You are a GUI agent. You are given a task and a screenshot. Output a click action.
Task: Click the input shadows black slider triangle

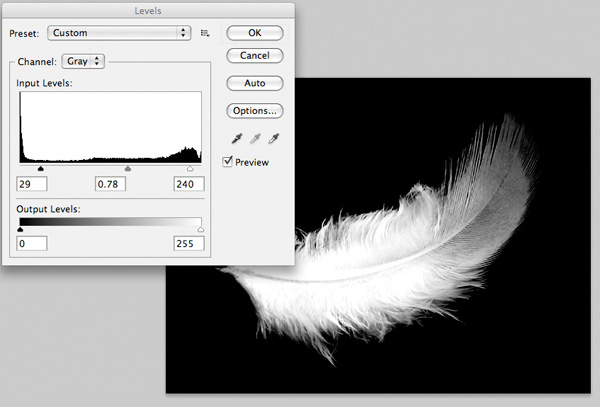tap(40, 169)
